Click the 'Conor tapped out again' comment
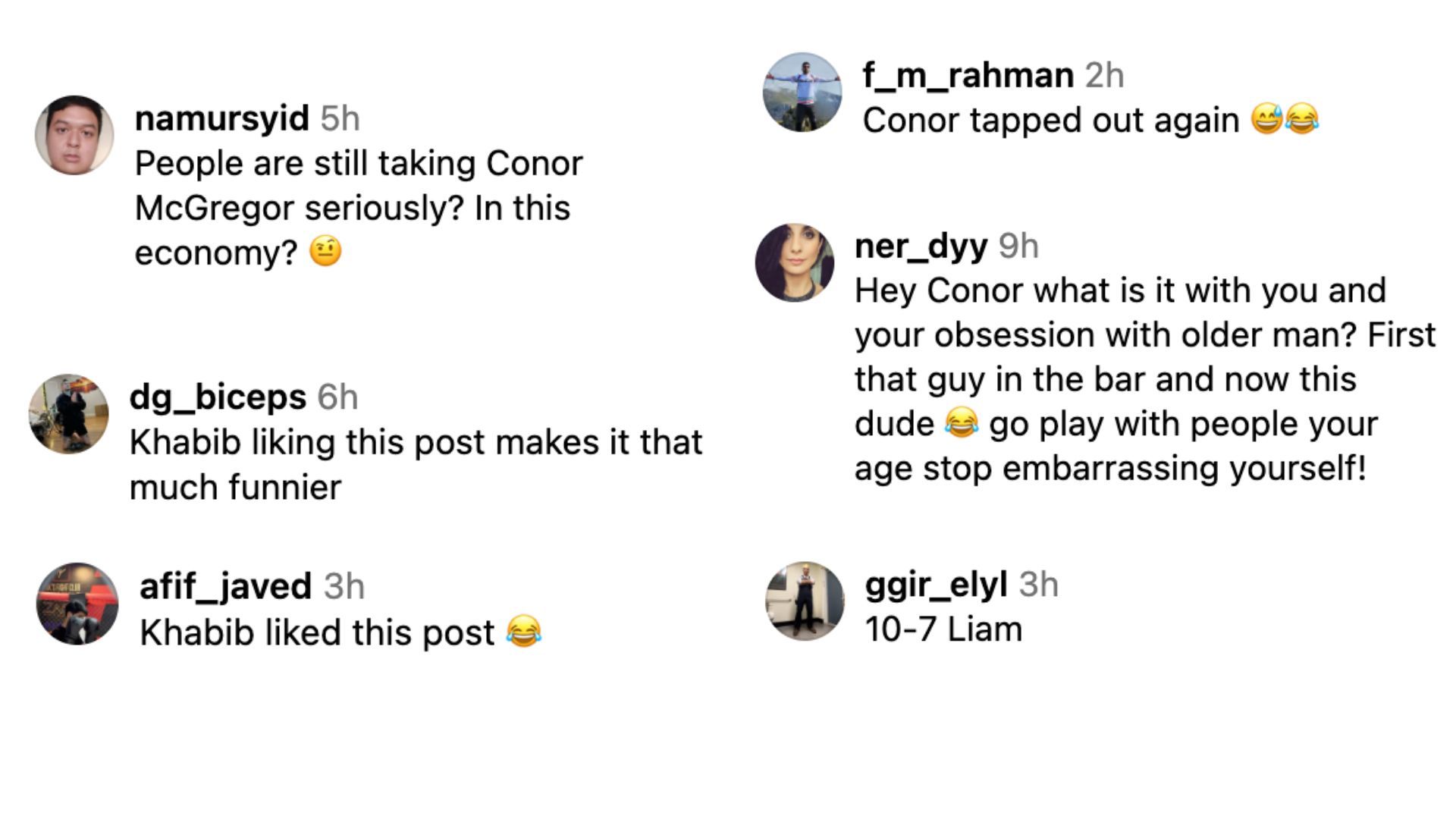The width and height of the screenshot is (1456, 819). pos(1050,121)
